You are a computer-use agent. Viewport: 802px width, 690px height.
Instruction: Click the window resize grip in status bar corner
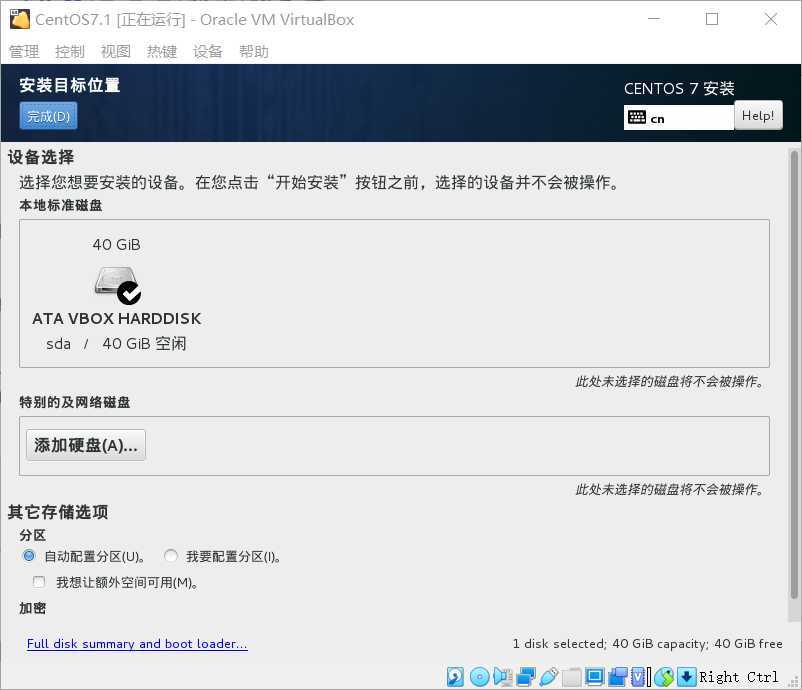coord(795,683)
